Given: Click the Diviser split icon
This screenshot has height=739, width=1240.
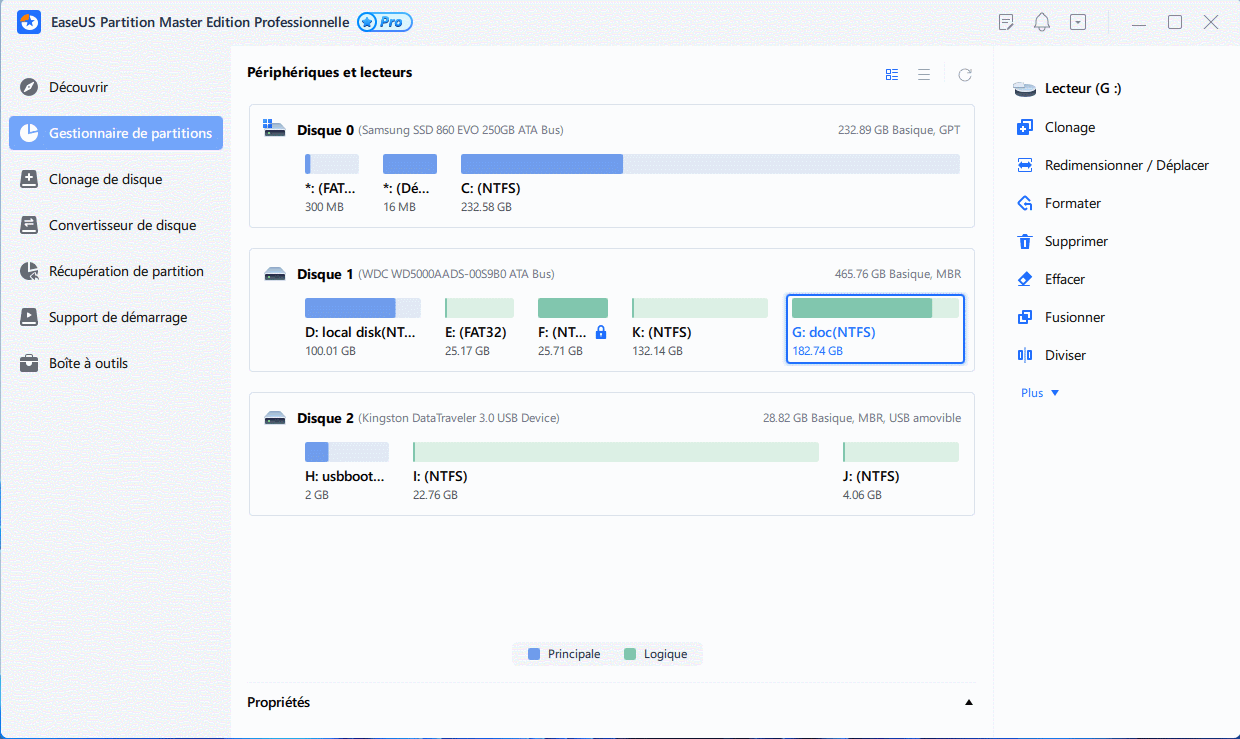Looking at the screenshot, I should (x=1024, y=355).
